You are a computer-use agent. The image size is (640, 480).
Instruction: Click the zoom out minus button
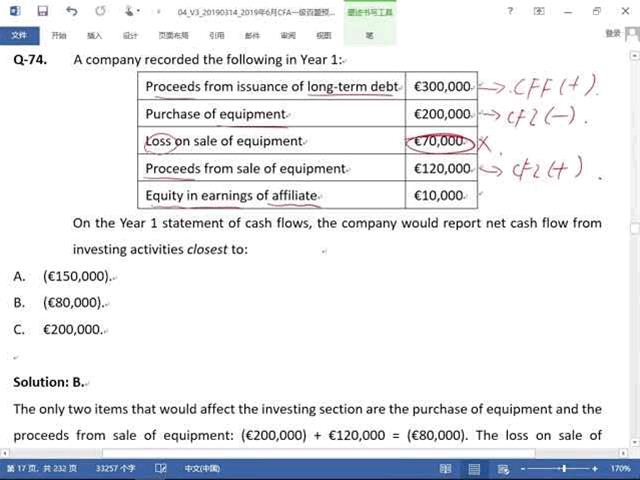click(x=523, y=469)
